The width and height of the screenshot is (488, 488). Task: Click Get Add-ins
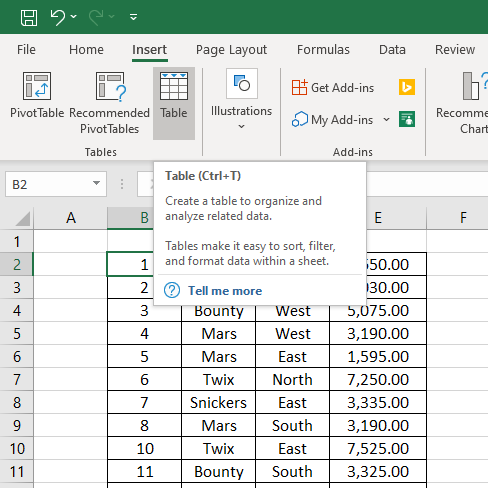332,88
